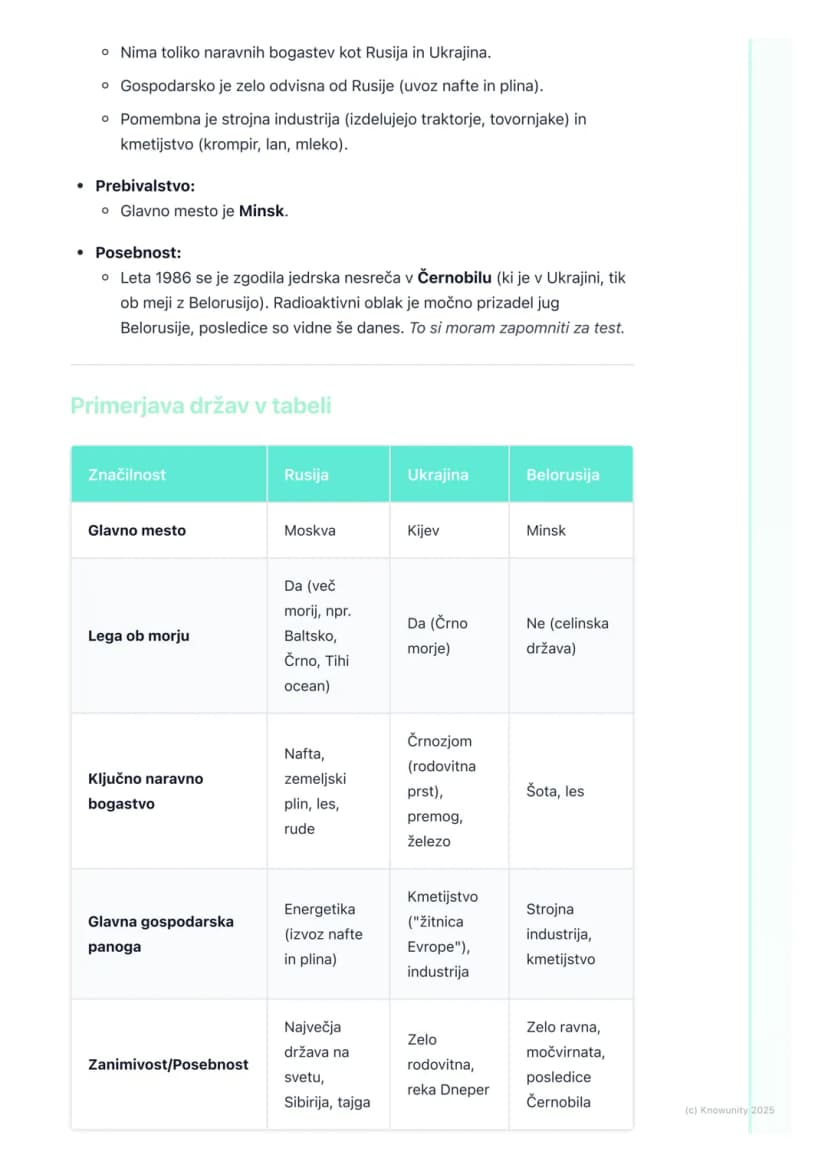Viewport: 828px width, 1171px height.
Task: Click the 'Lega ob morju' row label
Action: coord(139,636)
